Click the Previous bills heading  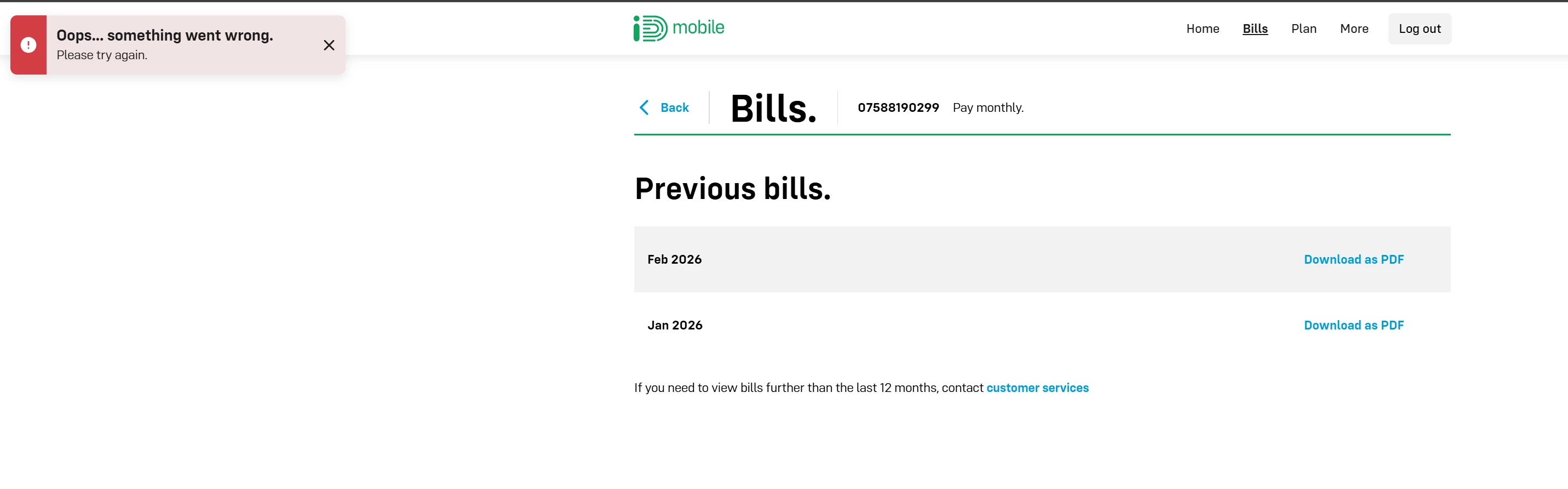pos(732,189)
